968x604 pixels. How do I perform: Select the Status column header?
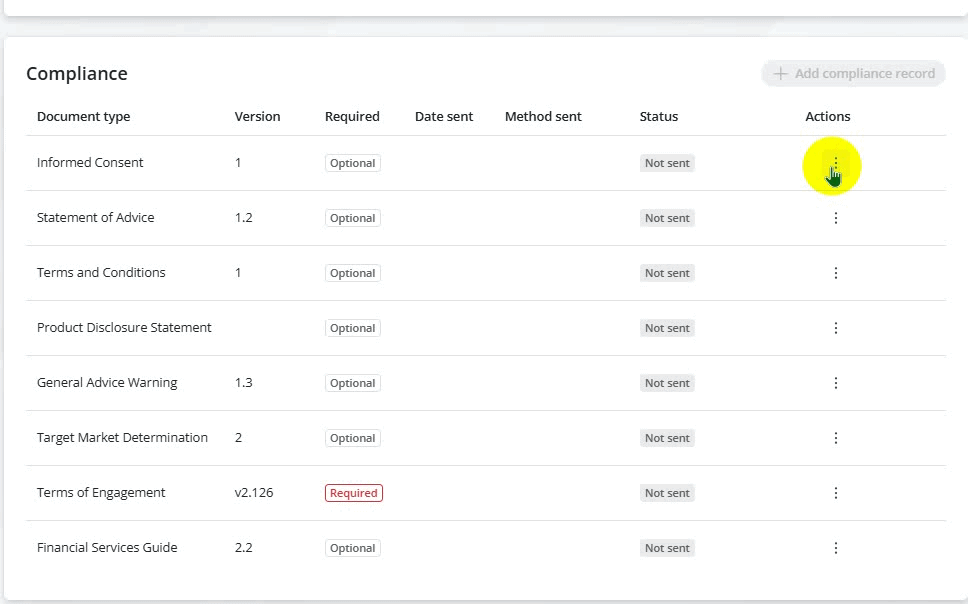click(658, 116)
